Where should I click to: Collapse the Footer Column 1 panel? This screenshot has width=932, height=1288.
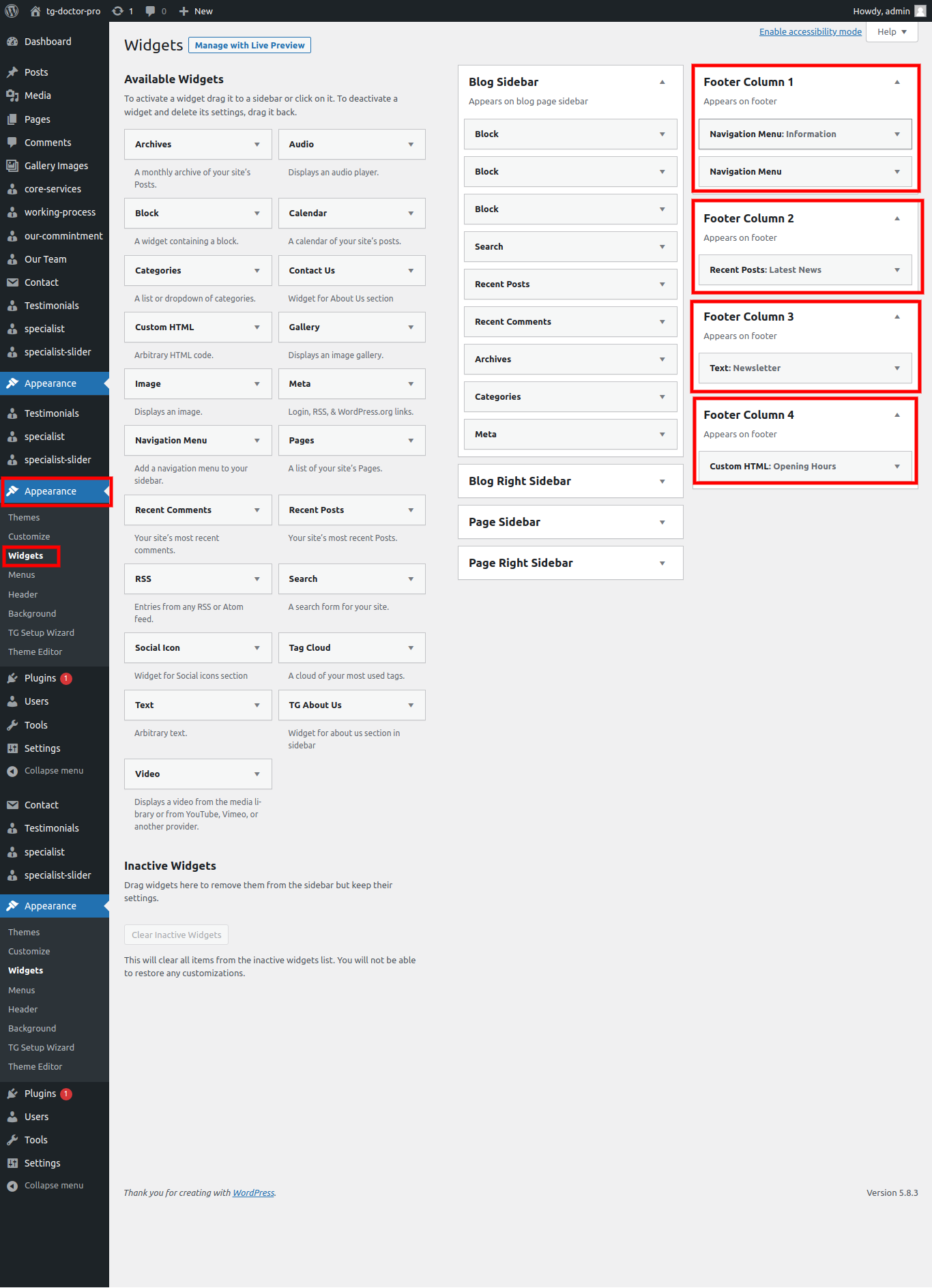897,82
